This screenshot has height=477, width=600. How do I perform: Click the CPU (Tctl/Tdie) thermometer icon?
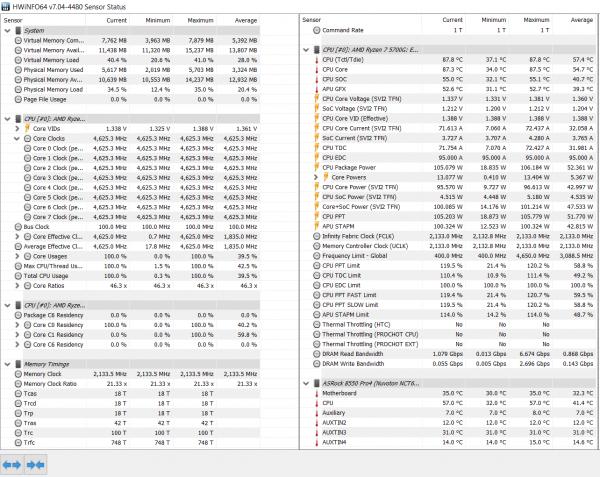[316, 60]
